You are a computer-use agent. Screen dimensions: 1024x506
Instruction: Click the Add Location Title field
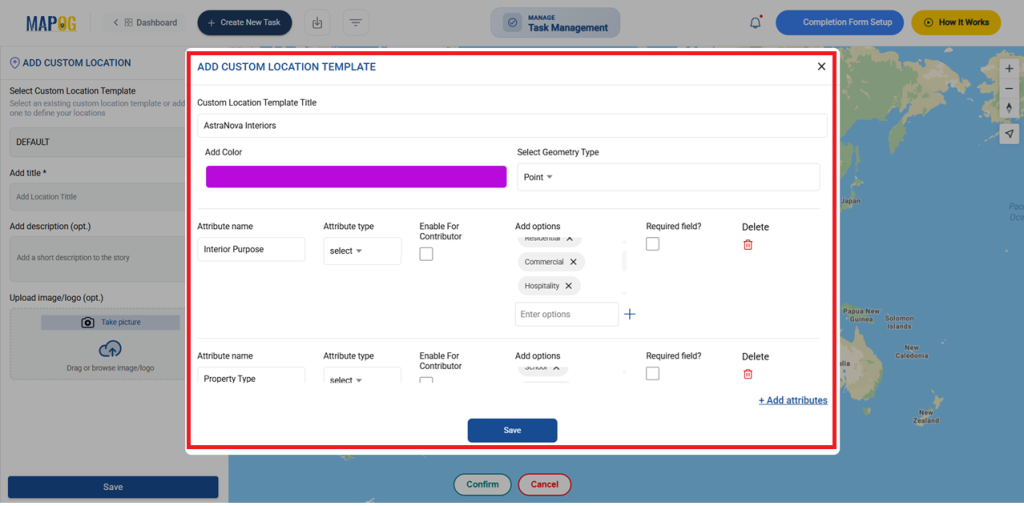(x=98, y=197)
